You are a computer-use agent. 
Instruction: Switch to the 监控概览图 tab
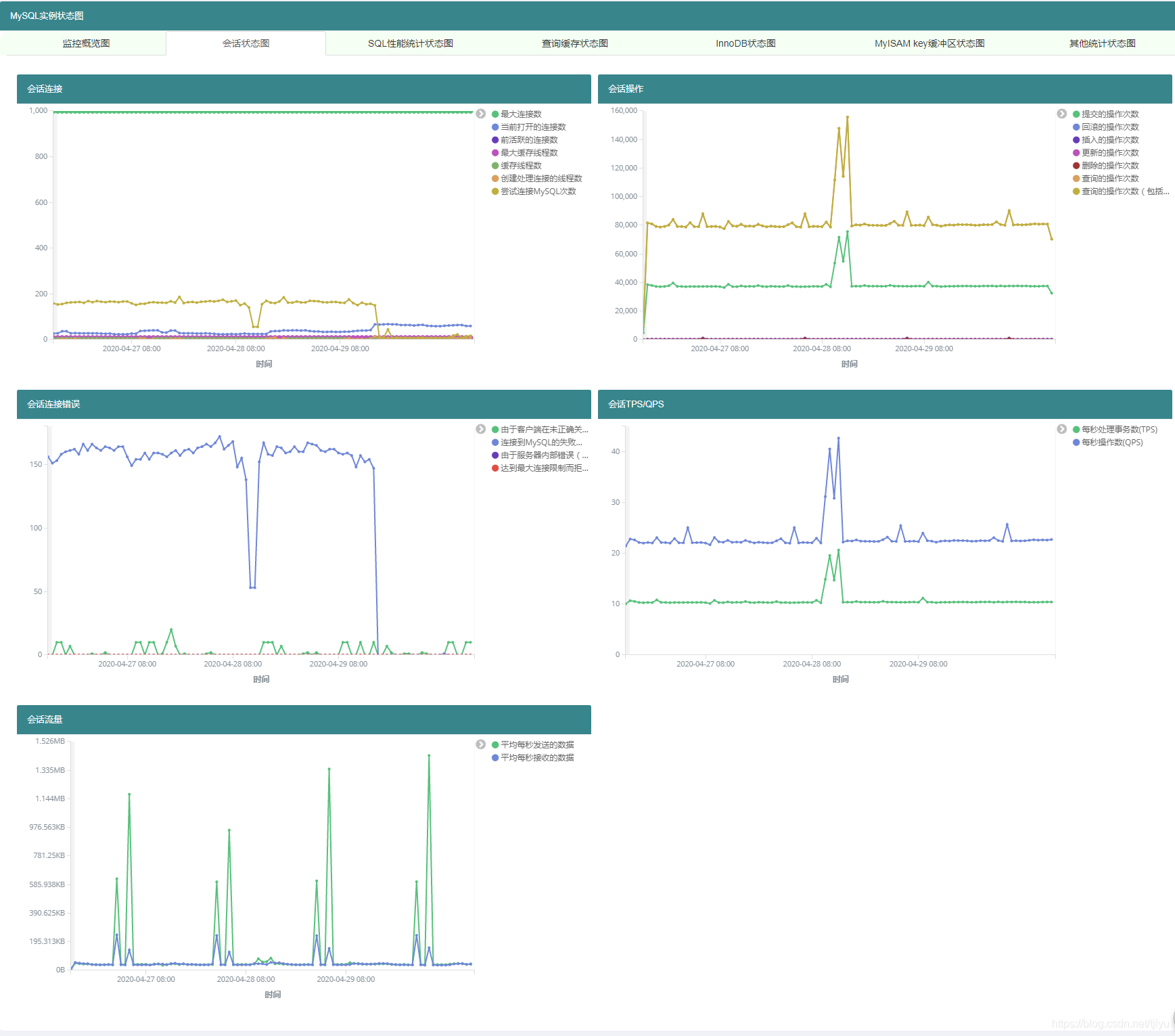[x=86, y=43]
